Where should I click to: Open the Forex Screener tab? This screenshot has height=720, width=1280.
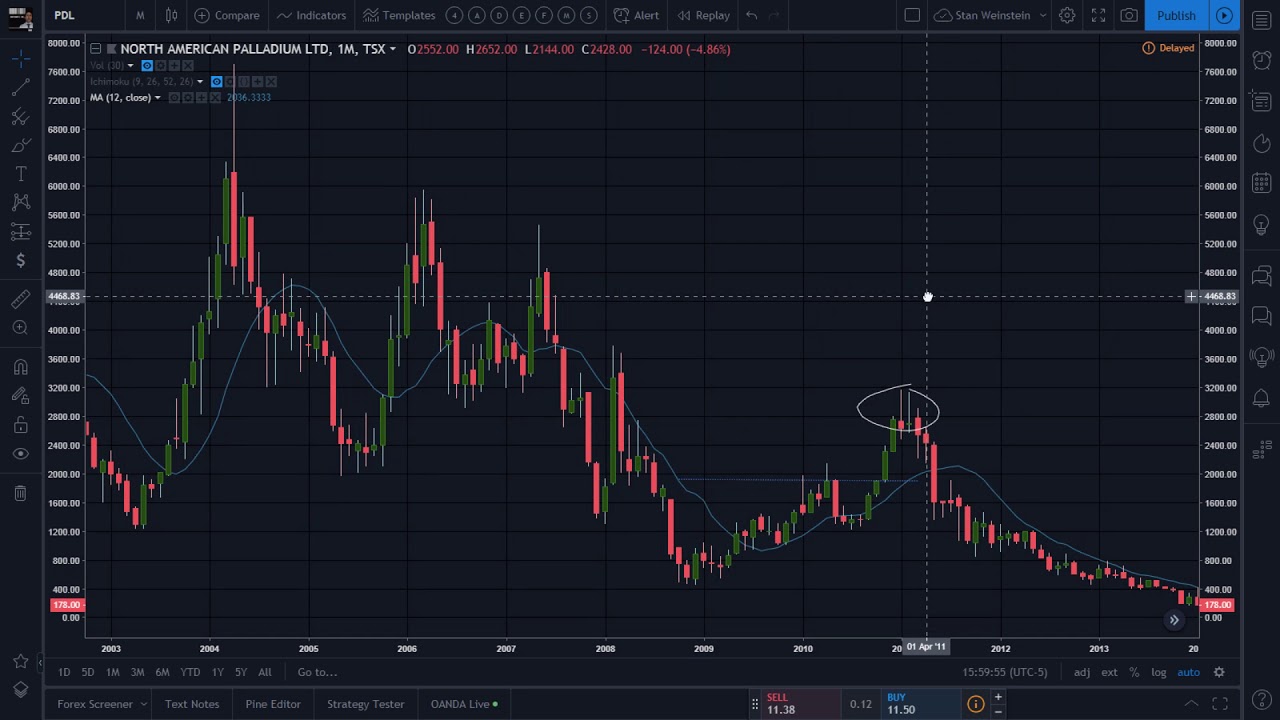[x=95, y=704]
